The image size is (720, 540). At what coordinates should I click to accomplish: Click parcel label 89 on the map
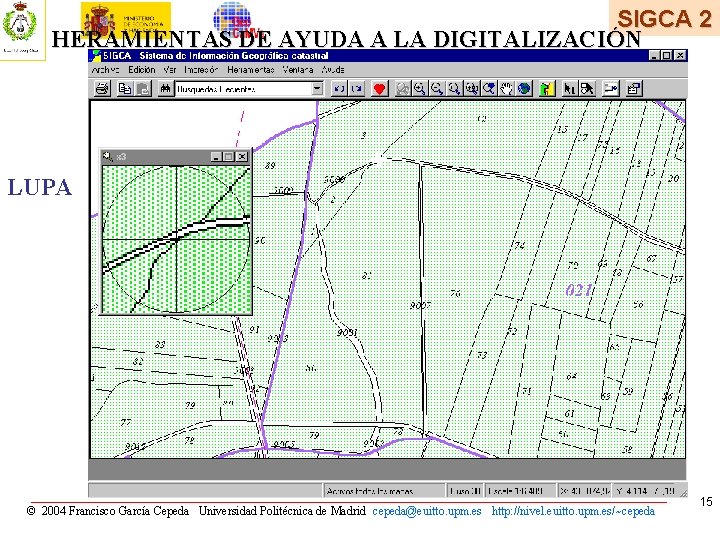click(270, 165)
